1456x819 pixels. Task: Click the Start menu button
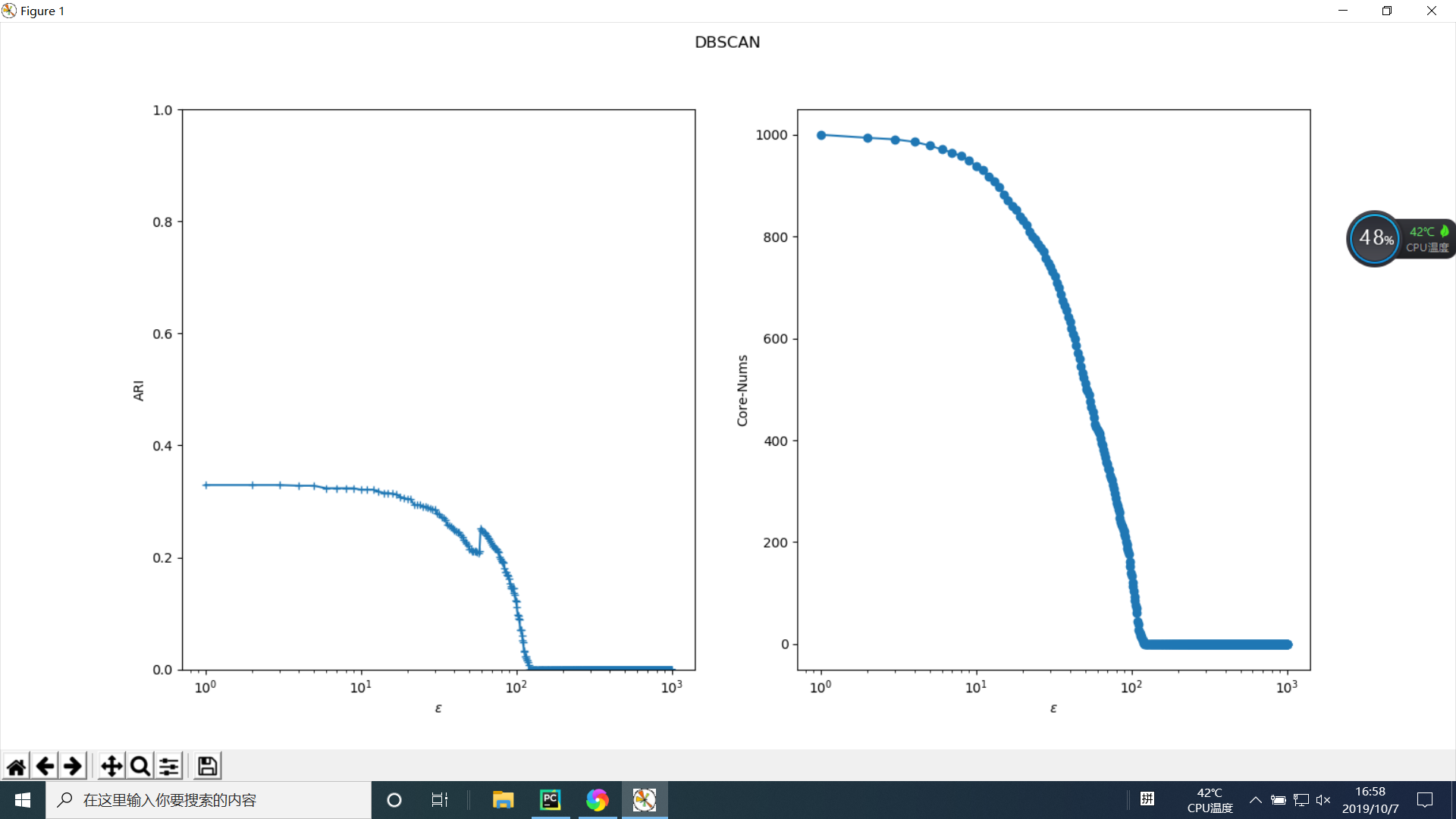click(22, 799)
